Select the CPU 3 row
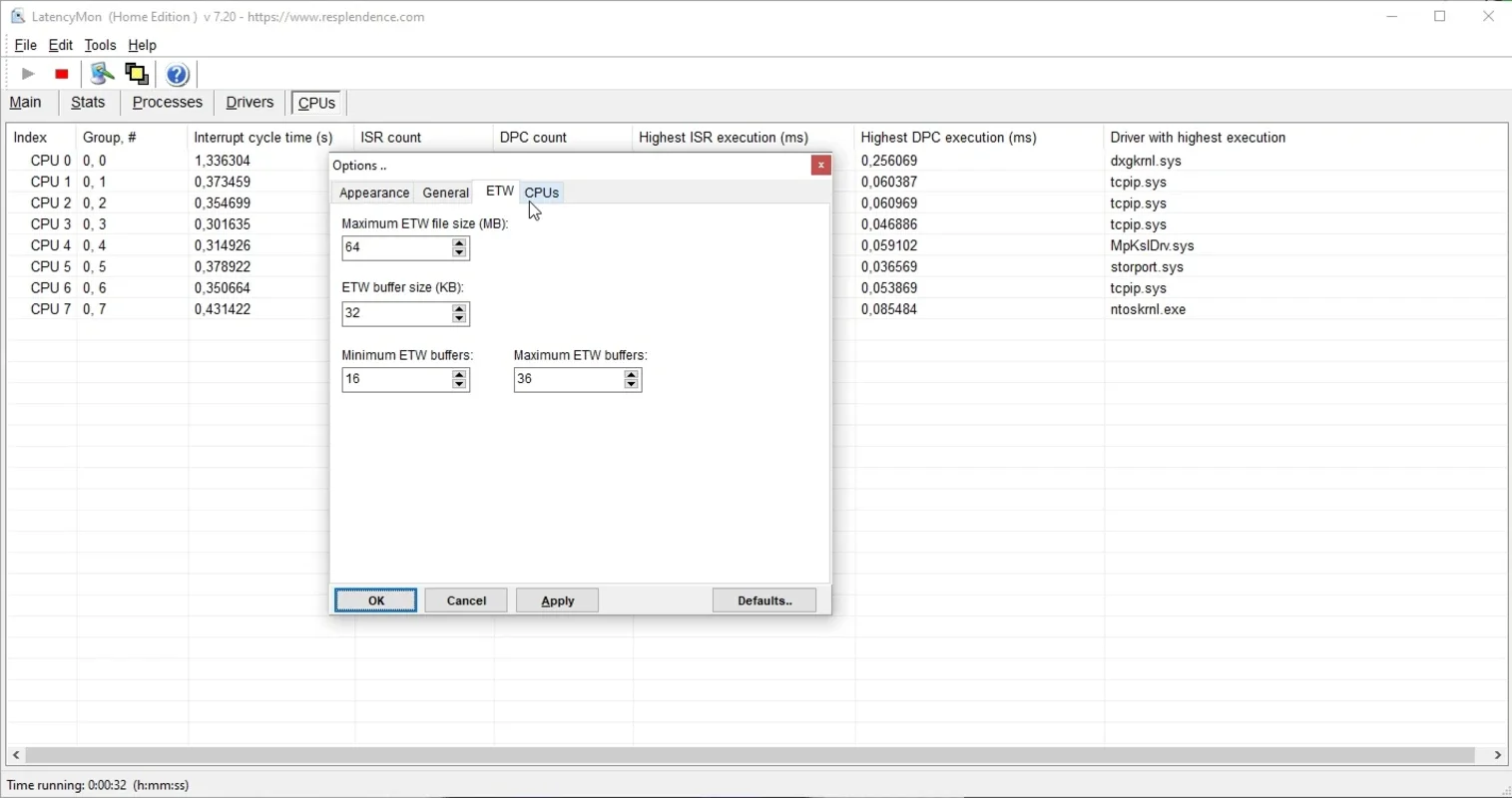The height and width of the screenshot is (798, 1512). [x=756, y=224]
